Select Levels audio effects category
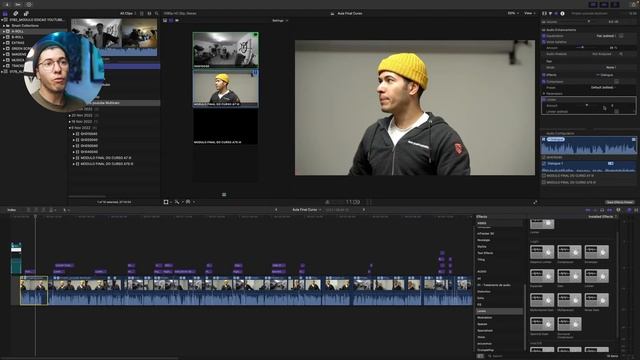640x360 pixels. (x=499, y=311)
